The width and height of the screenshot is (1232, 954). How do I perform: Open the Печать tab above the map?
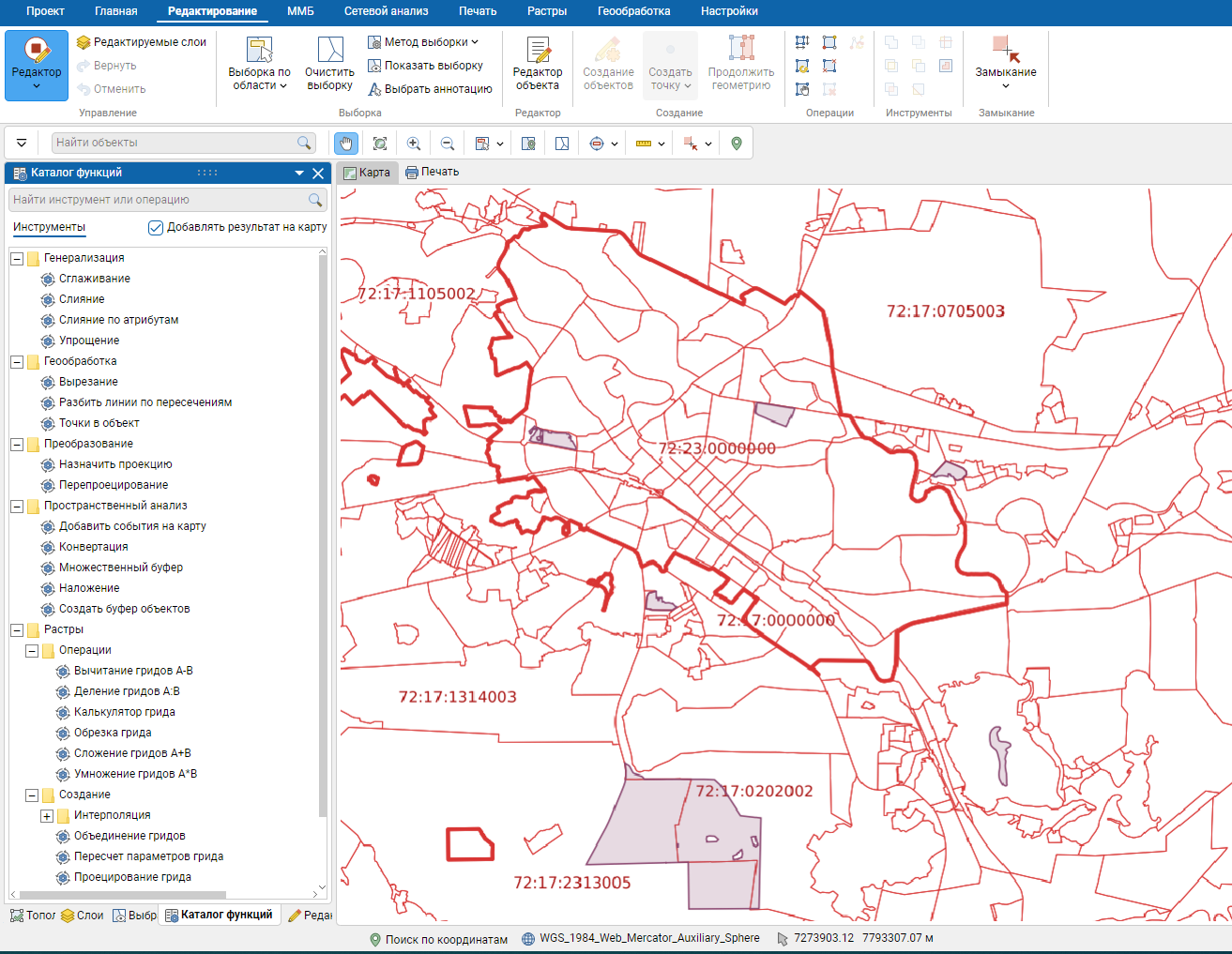tap(433, 172)
